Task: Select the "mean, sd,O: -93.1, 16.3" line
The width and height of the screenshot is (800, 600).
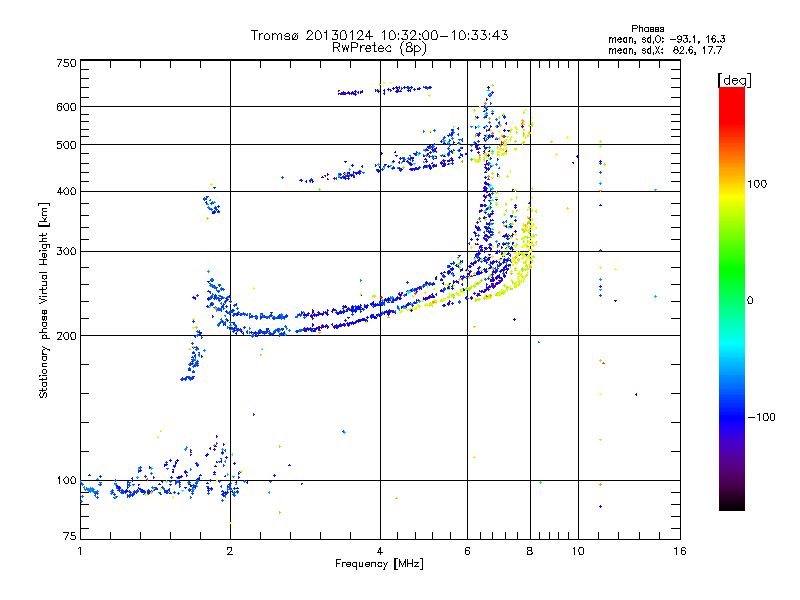Action: [666, 39]
